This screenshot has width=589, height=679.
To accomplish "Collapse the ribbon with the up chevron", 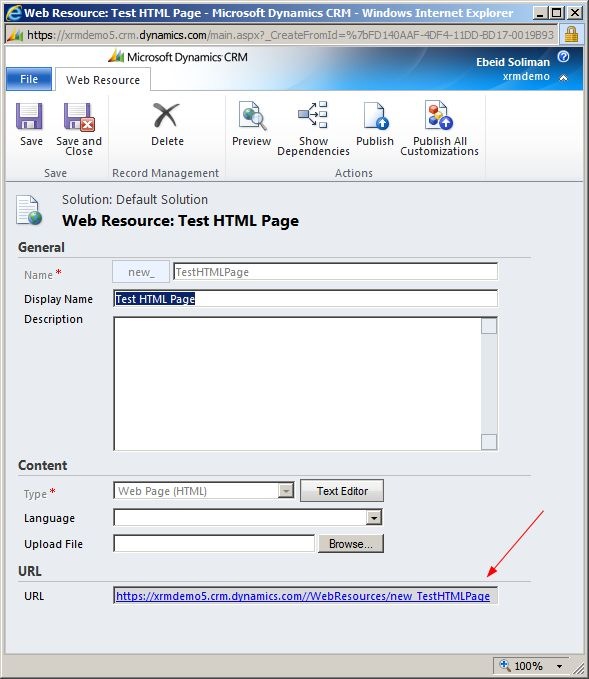I will pyautogui.click(x=563, y=78).
